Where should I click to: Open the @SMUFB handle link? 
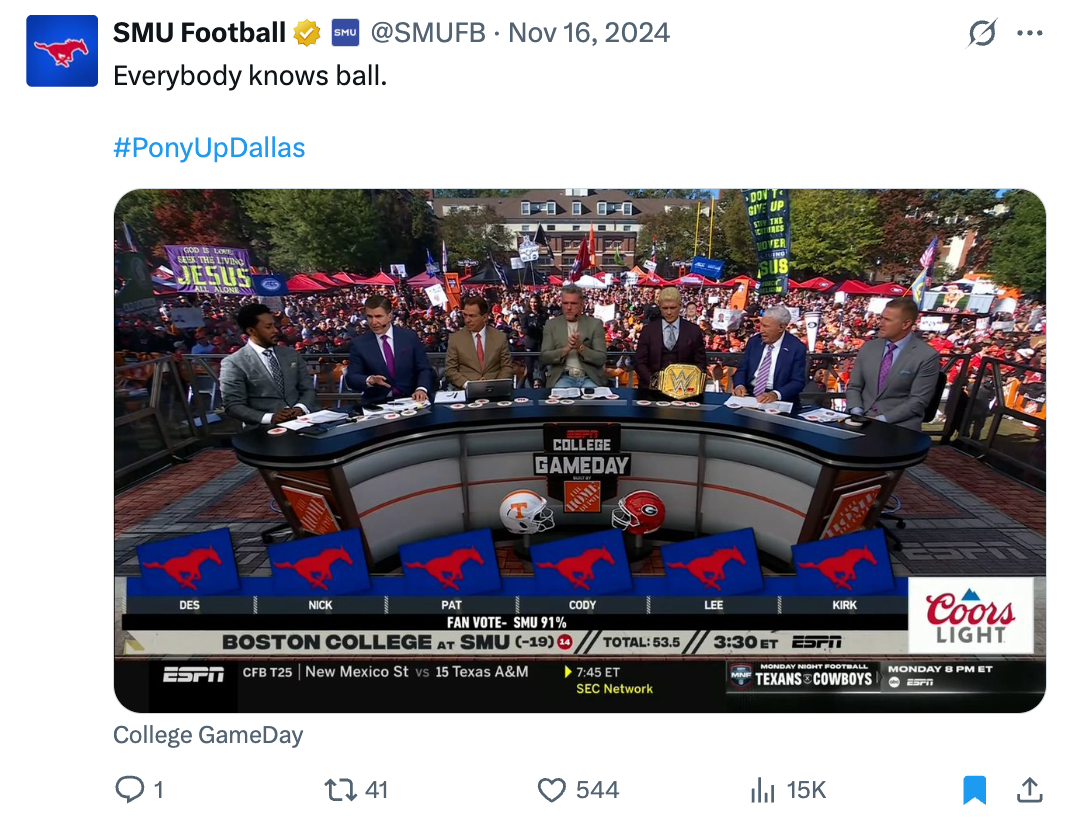(428, 33)
